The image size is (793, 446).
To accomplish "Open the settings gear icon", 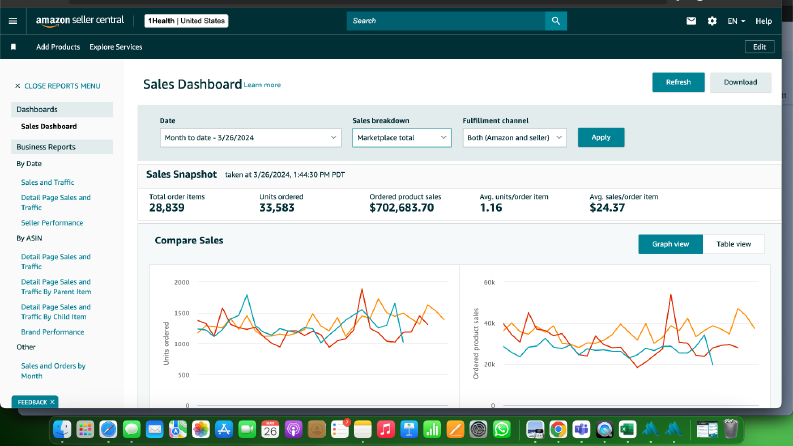I will coord(712,21).
